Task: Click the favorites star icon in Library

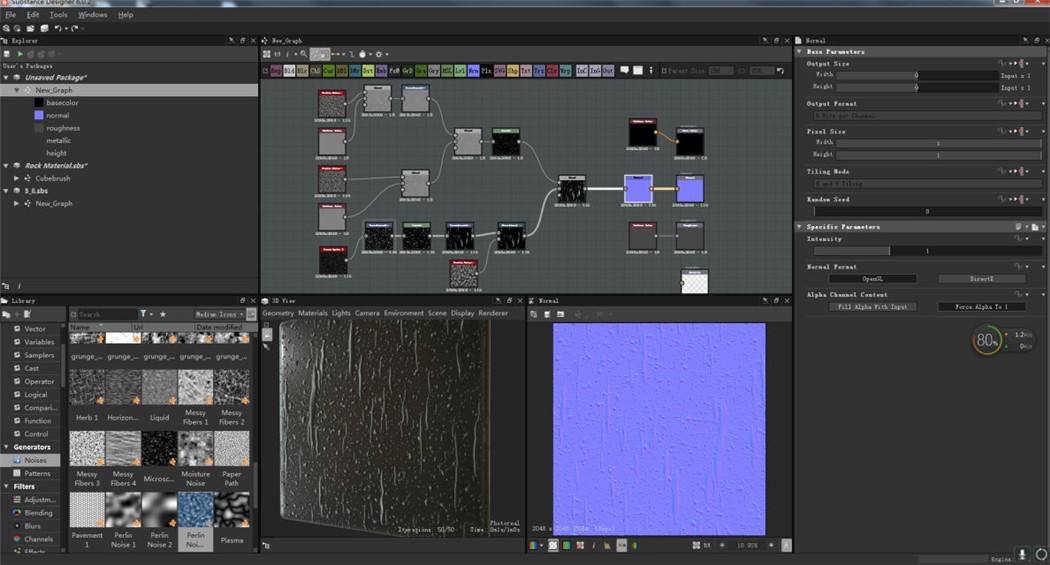Action: pos(163,314)
